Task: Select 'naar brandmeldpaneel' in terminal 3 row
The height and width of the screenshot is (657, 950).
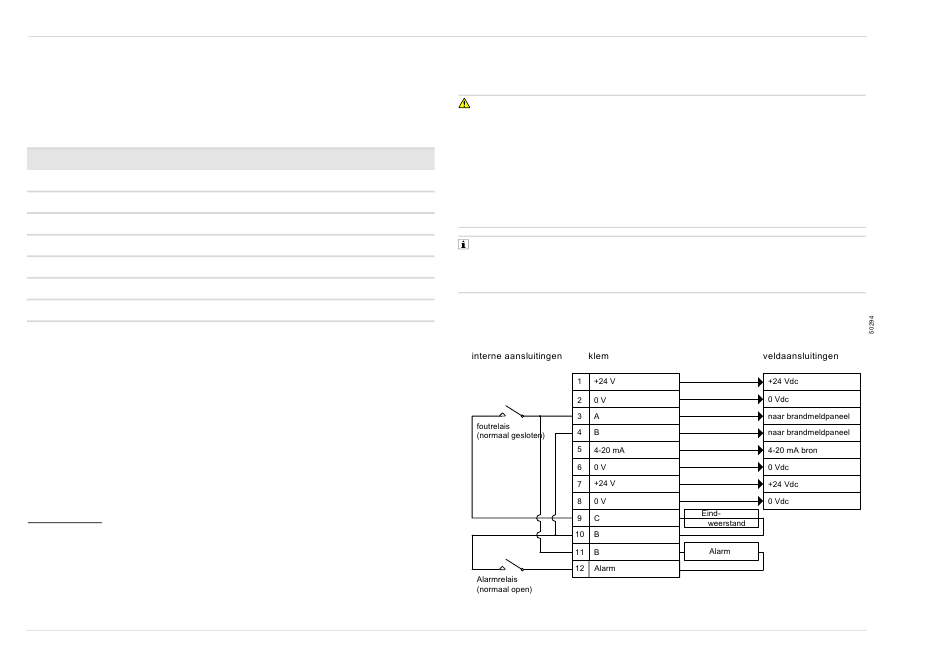Action: [809, 416]
